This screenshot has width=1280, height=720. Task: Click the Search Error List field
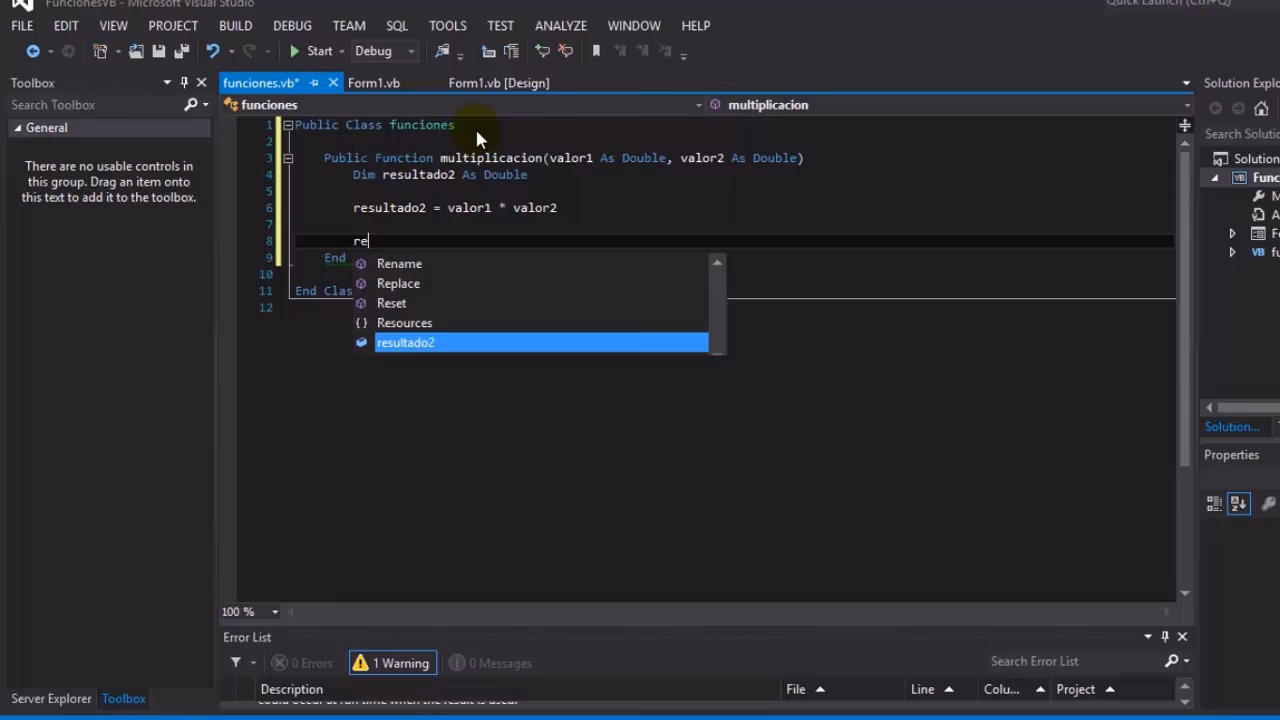tap(1072, 661)
